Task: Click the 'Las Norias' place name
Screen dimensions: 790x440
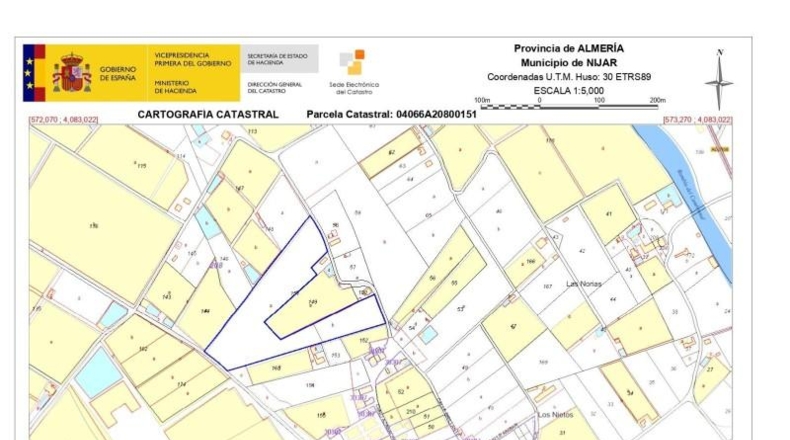Action: point(584,284)
